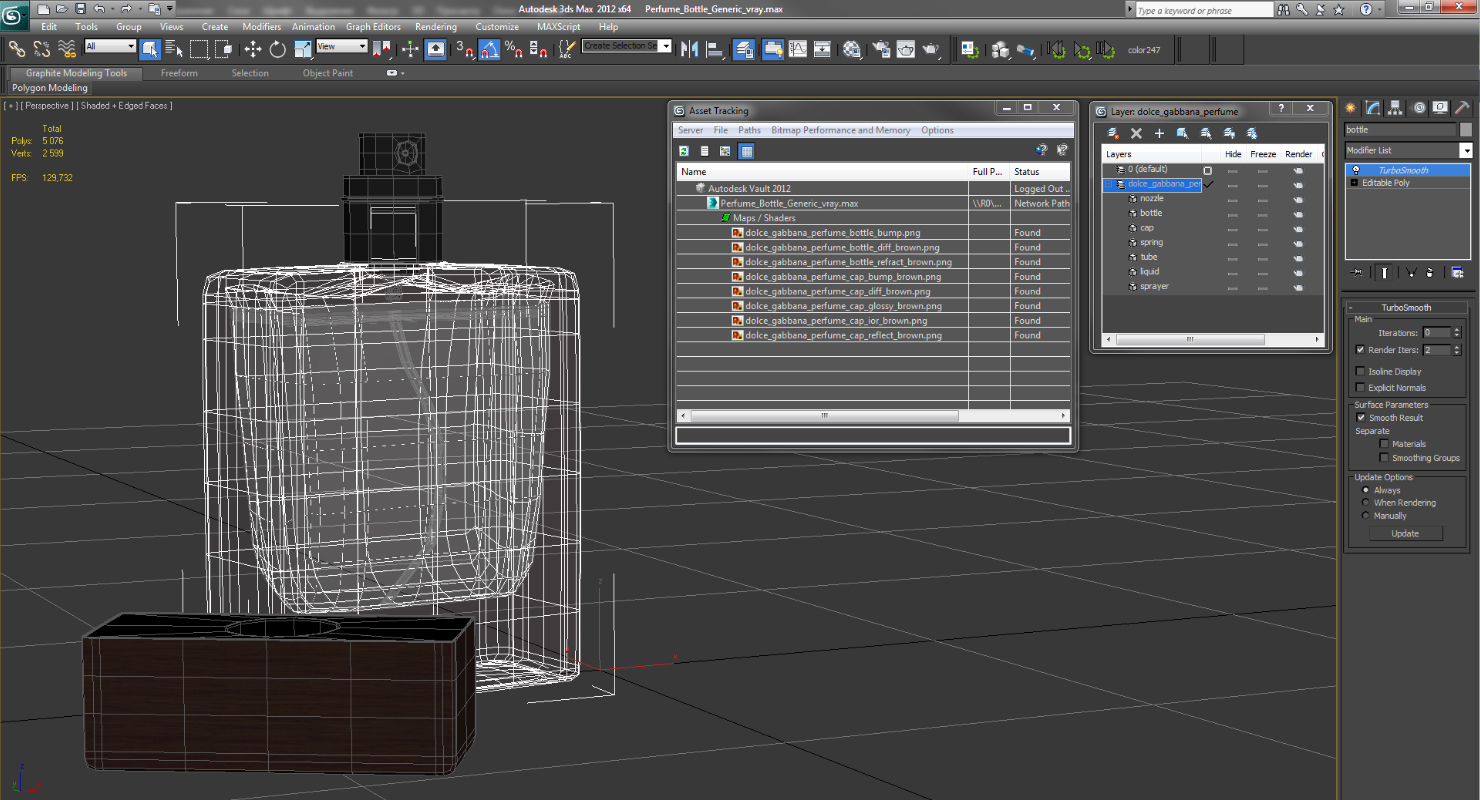Click Edit Named Selection Sets icon
The image size is (1480, 800).
pos(567,48)
